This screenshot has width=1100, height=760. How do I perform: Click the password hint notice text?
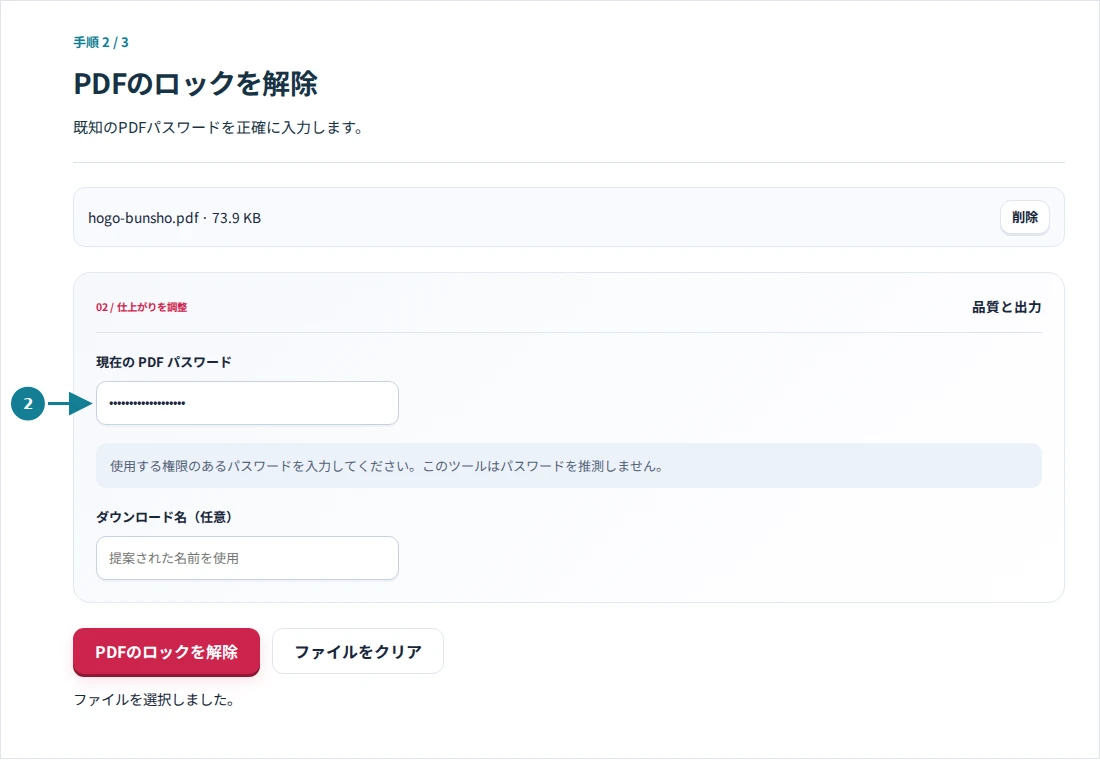pos(387,466)
